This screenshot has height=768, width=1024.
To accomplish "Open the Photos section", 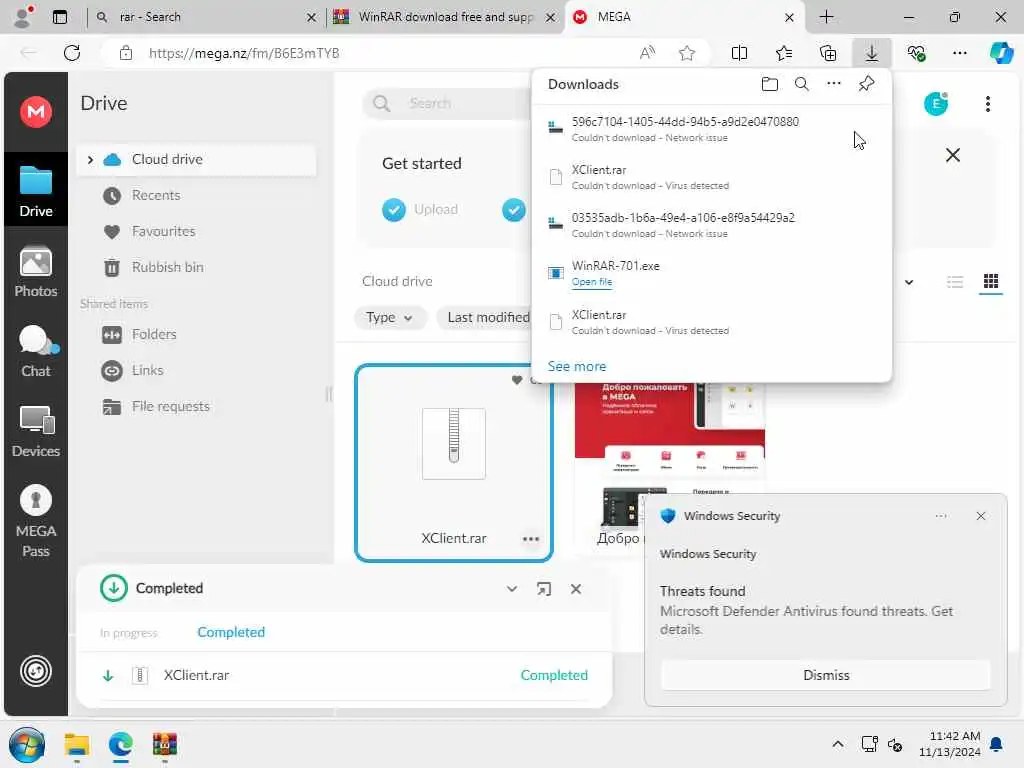I will (x=36, y=272).
